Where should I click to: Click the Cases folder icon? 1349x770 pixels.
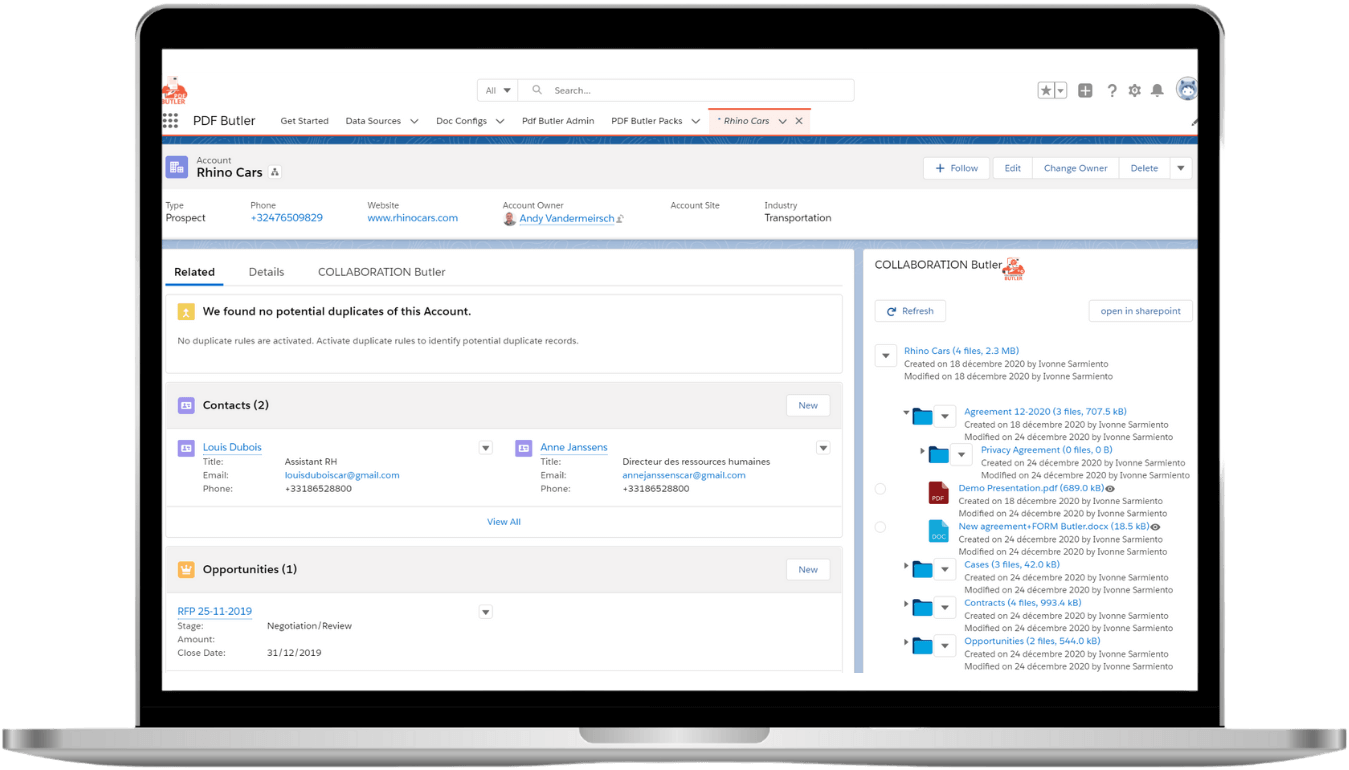pyautogui.click(x=922, y=569)
